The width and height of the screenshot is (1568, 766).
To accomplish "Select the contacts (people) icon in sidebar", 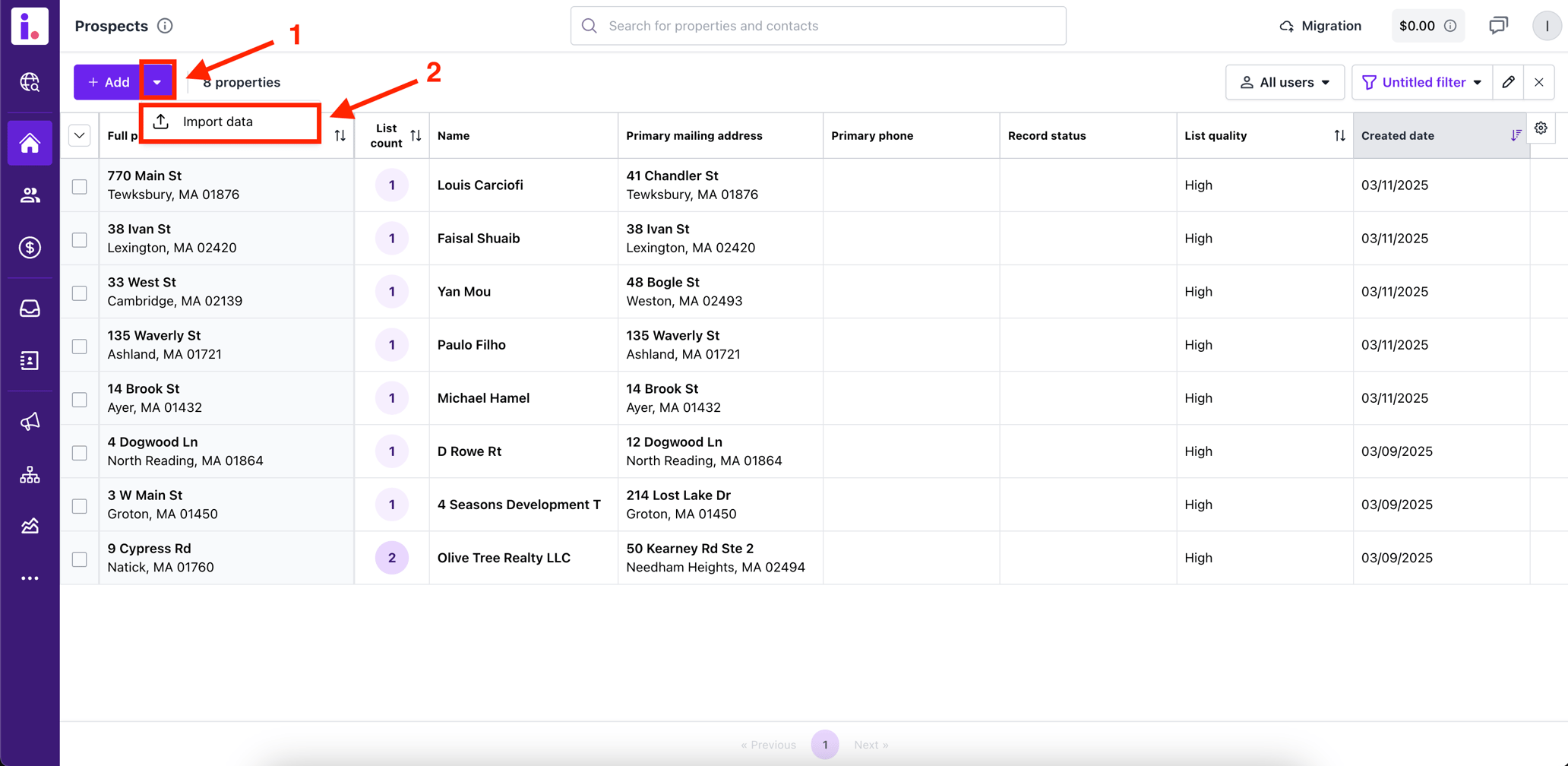I will (x=30, y=195).
